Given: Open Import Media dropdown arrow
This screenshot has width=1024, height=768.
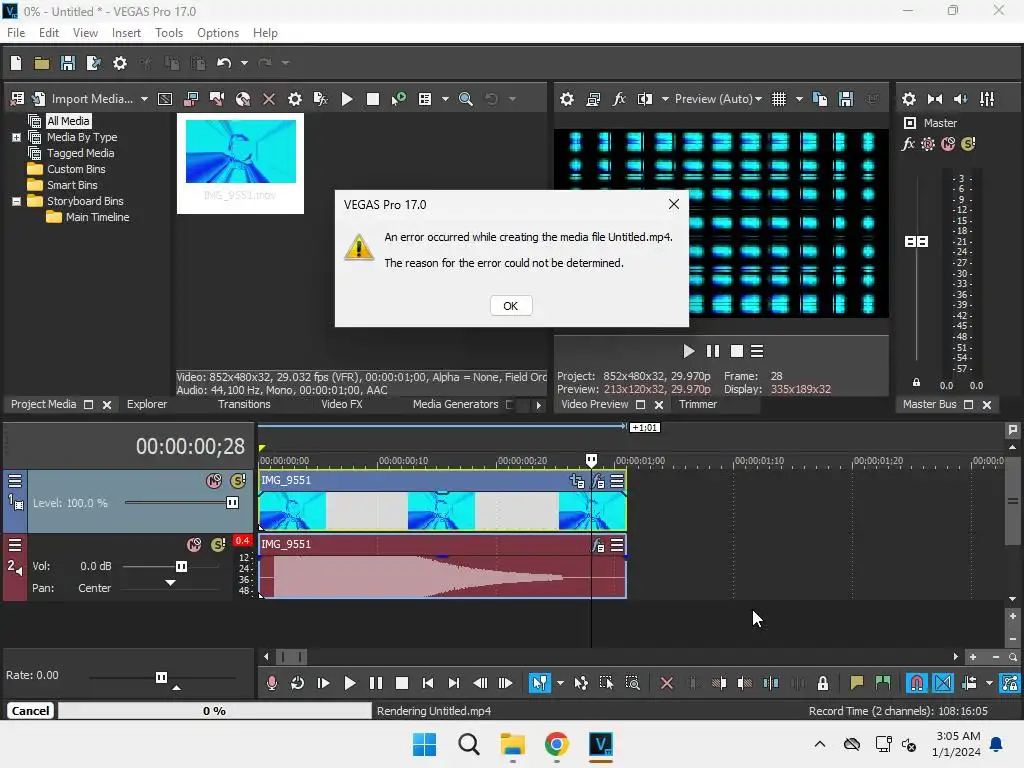Looking at the screenshot, I should 144,99.
